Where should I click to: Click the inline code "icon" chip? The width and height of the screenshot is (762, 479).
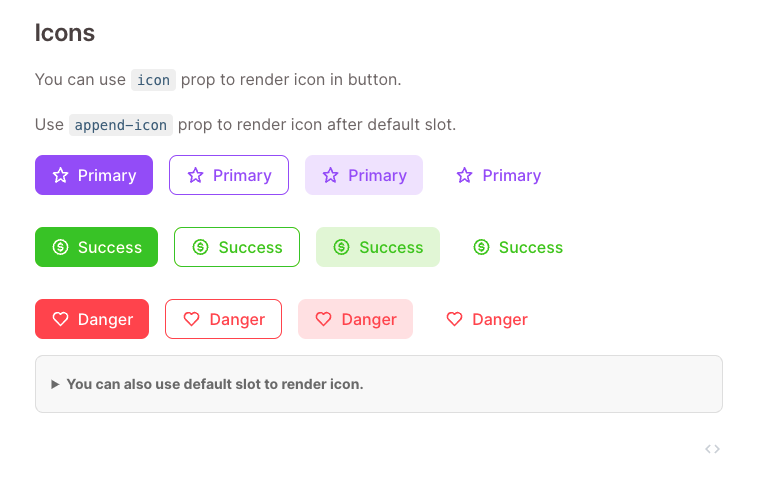coord(153,80)
